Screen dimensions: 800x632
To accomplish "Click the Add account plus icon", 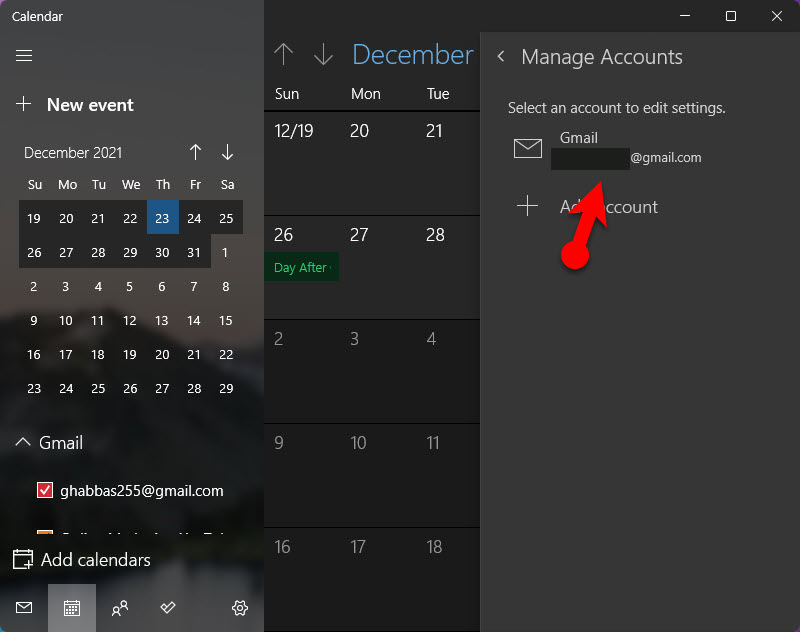I will [527, 206].
